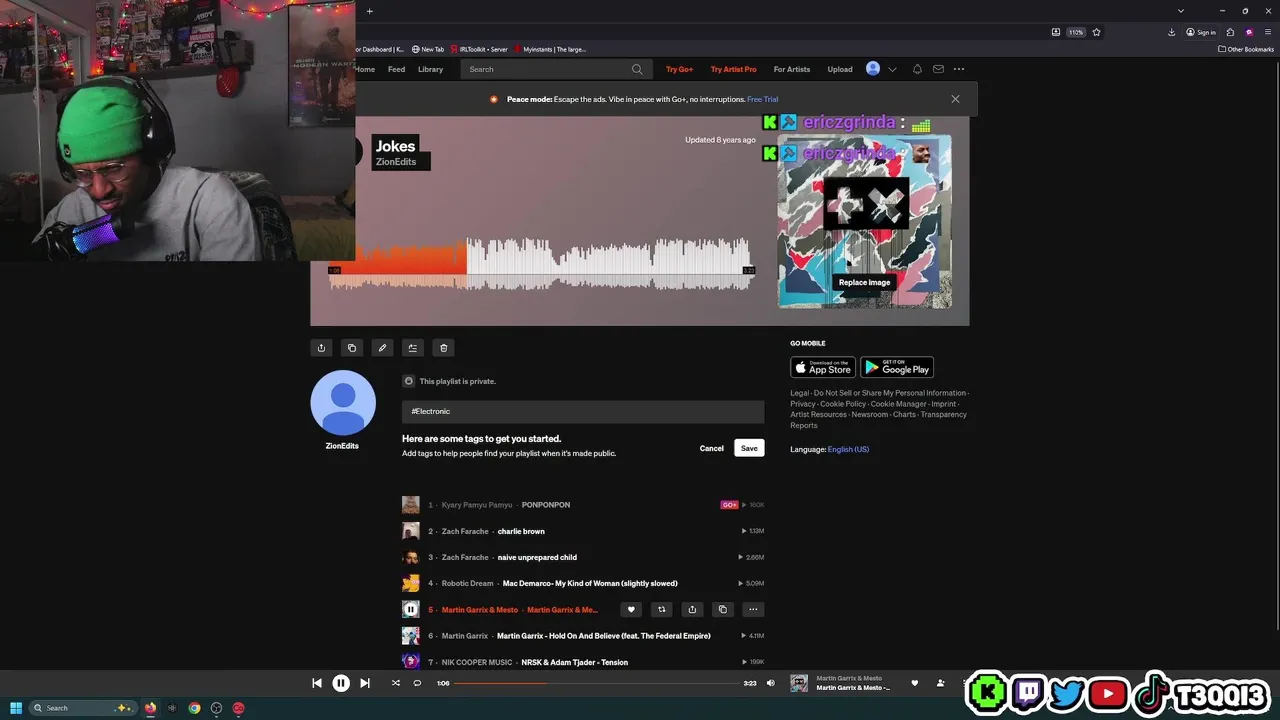The image size is (1280, 720).
Task: Mute the player volume
Action: (x=770, y=683)
